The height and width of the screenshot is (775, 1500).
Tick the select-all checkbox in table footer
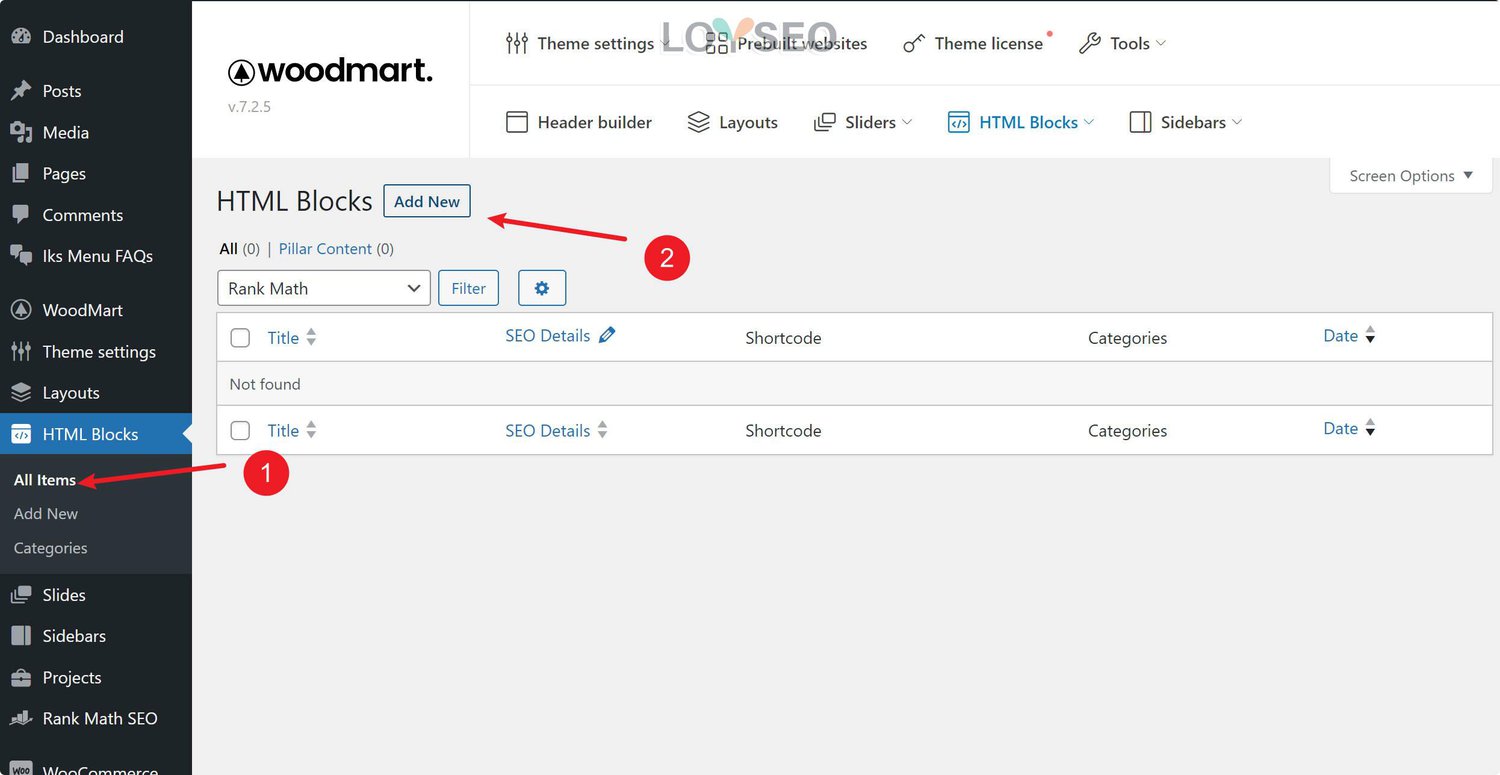tap(240, 431)
